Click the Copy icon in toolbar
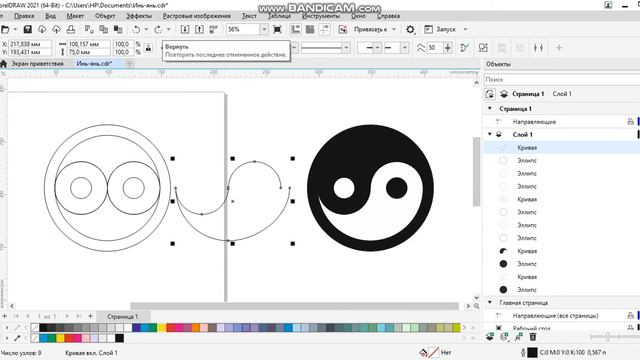 [x=104, y=29]
